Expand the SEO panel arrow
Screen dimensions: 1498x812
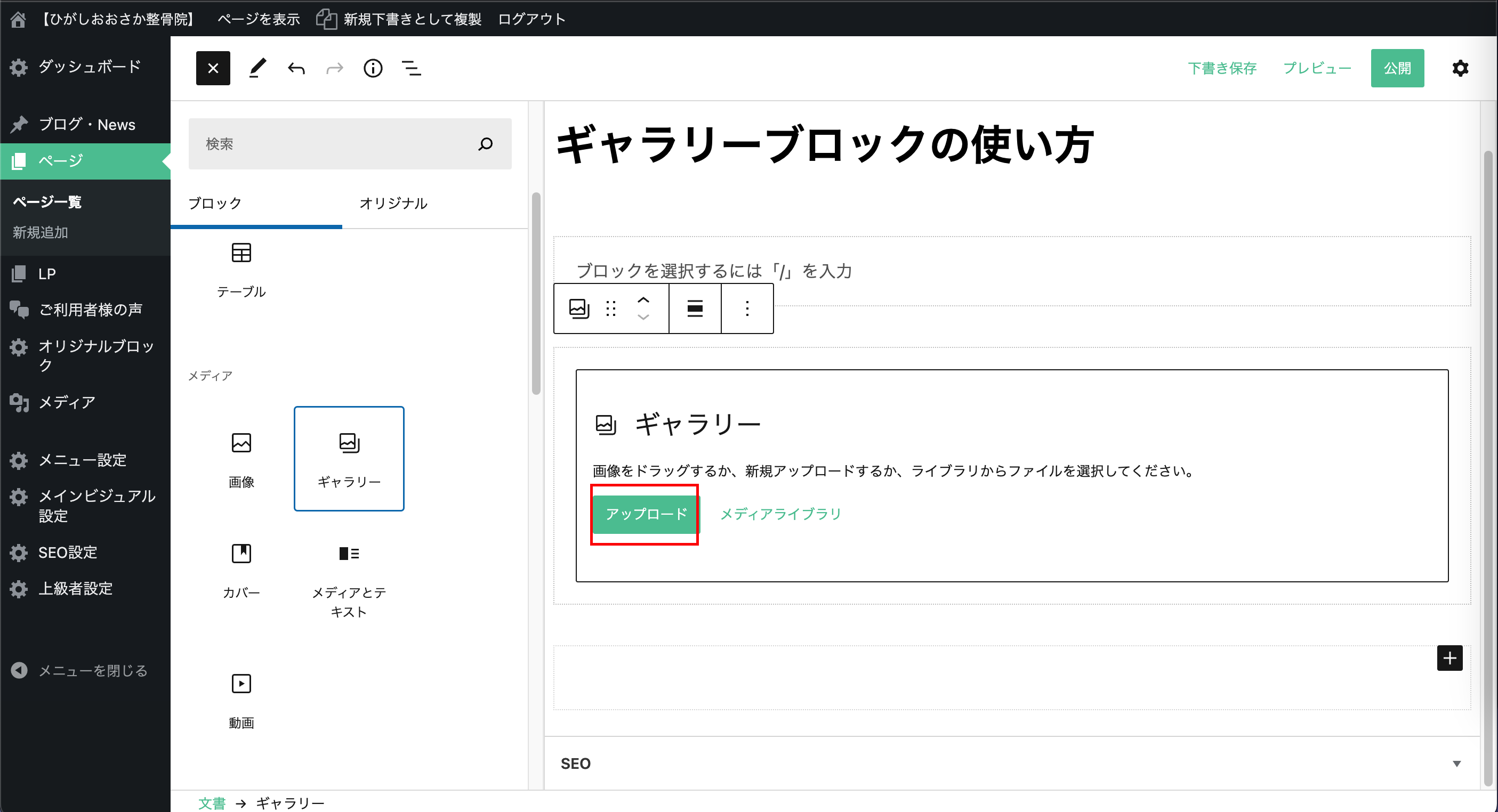coord(1456,763)
